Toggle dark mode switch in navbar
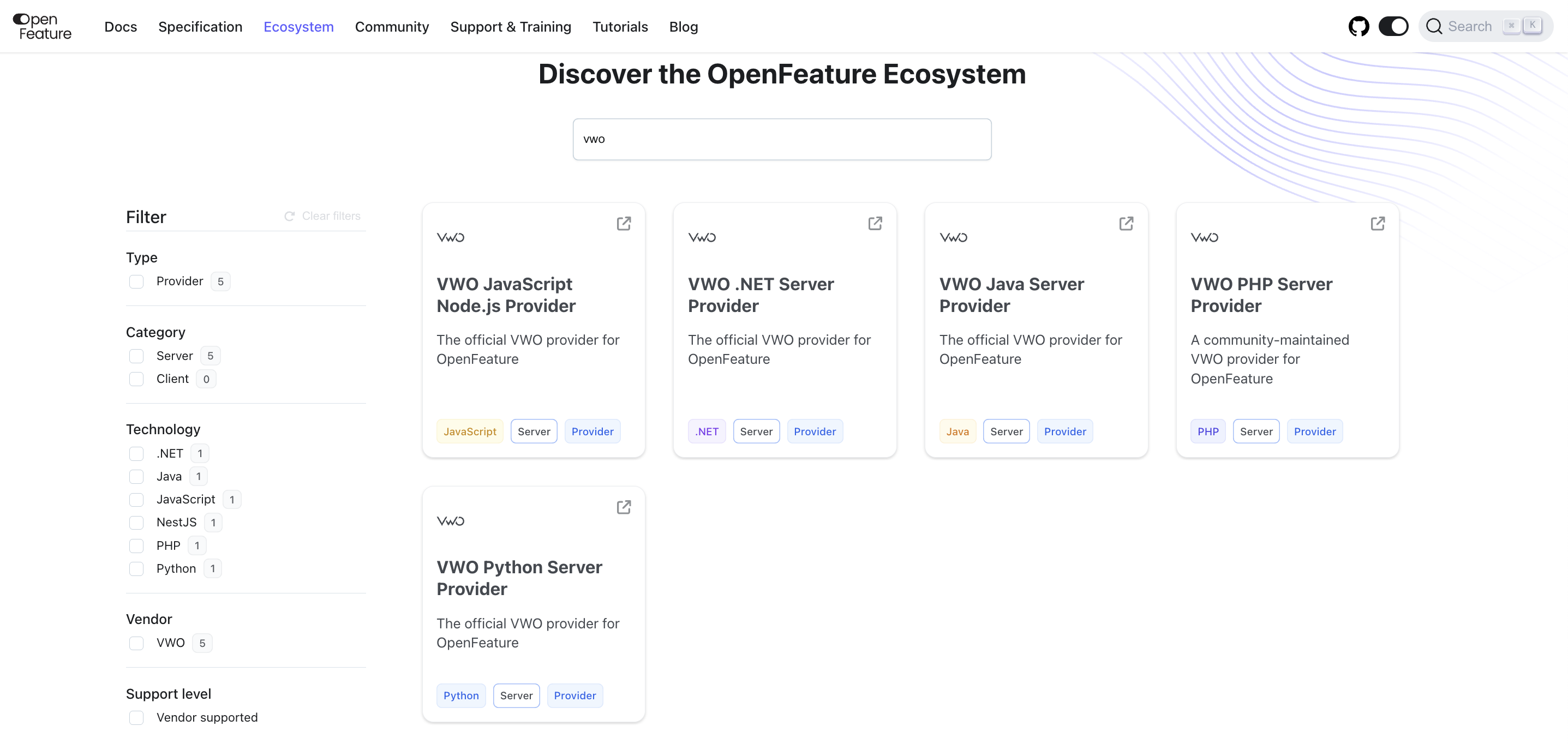Image resolution: width=1568 pixels, height=744 pixels. pyautogui.click(x=1393, y=26)
